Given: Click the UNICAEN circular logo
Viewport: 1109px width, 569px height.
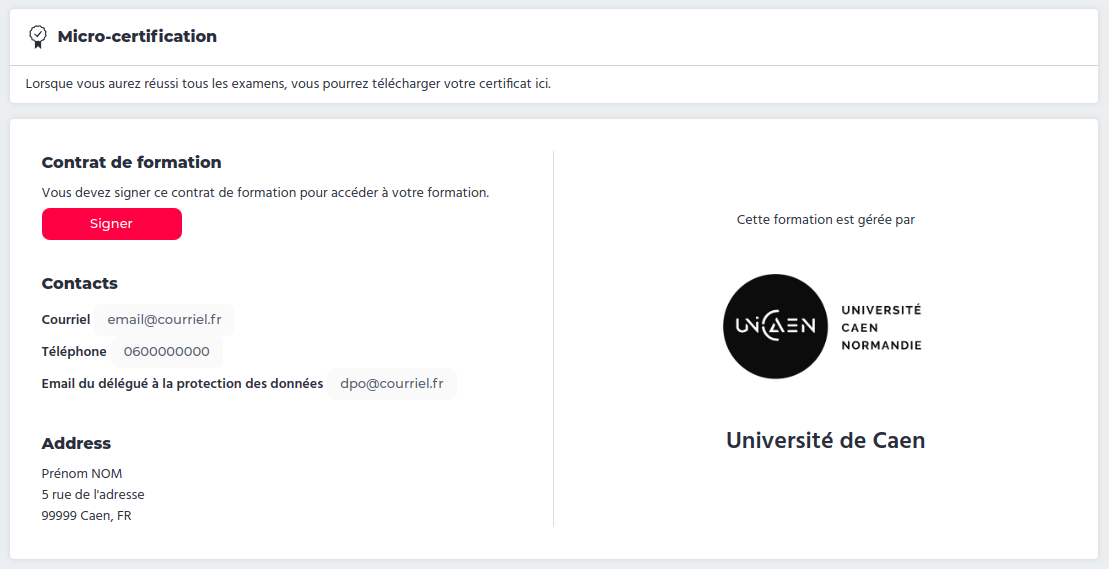Looking at the screenshot, I should click(x=775, y=327).
